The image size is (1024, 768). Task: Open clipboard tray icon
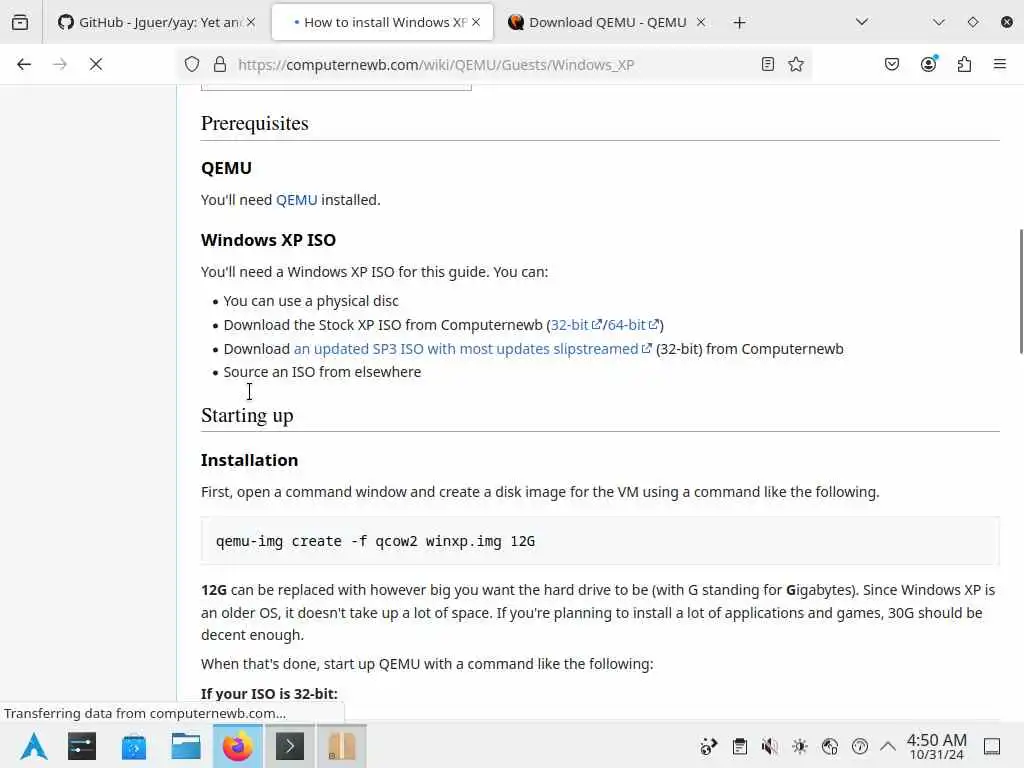coord(739,746)
